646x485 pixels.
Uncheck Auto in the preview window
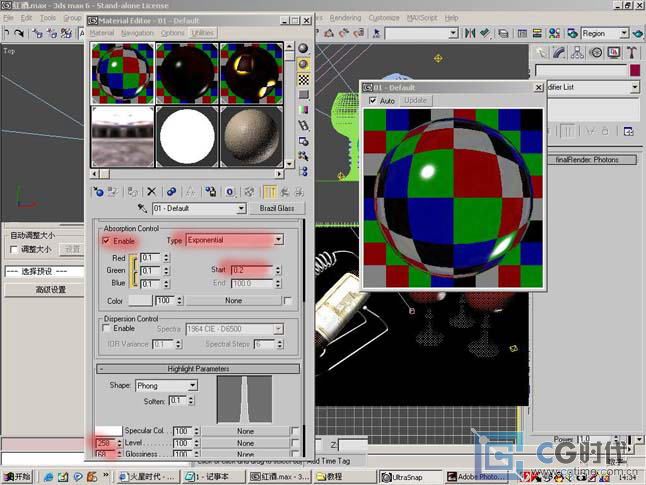pyautogui.click(x=374, y=101)
